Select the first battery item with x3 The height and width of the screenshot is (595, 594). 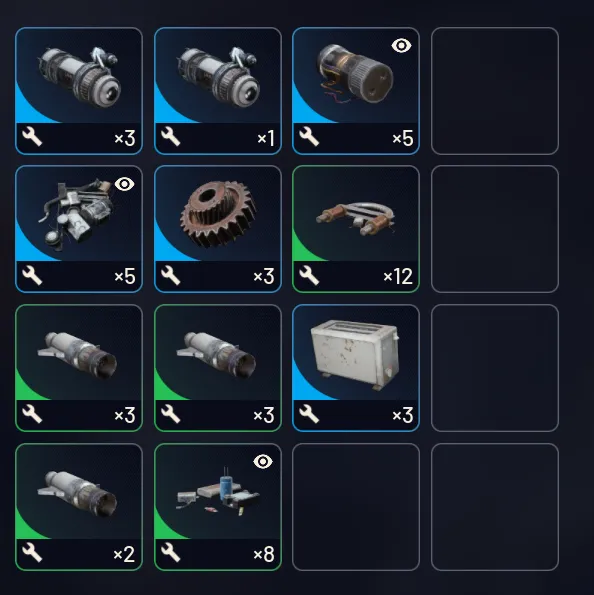point(79,91)
